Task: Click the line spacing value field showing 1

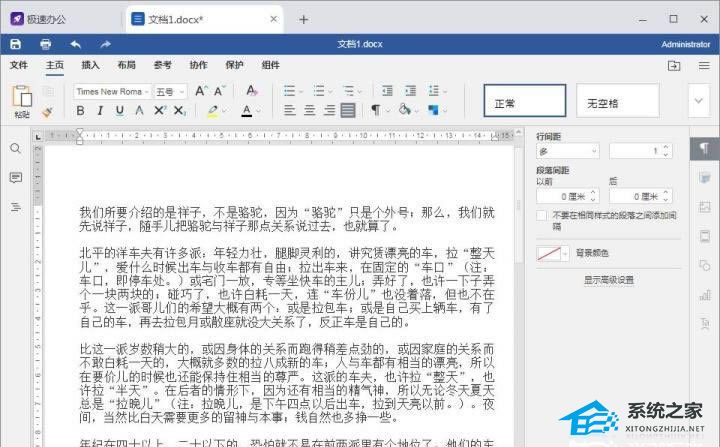Action: (x=641, y=151)
